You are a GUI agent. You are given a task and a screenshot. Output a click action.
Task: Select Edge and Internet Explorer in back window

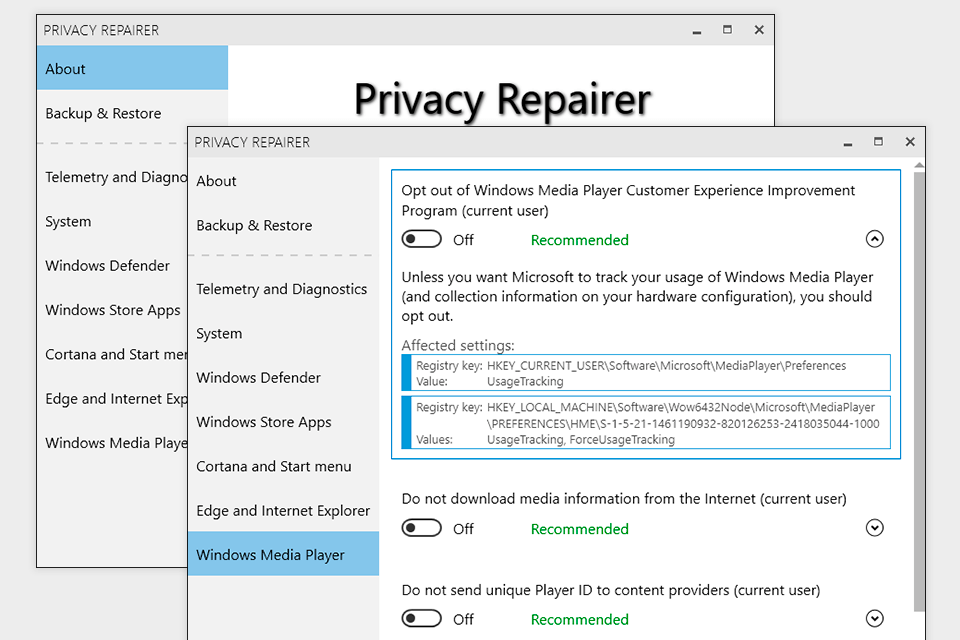113,399
